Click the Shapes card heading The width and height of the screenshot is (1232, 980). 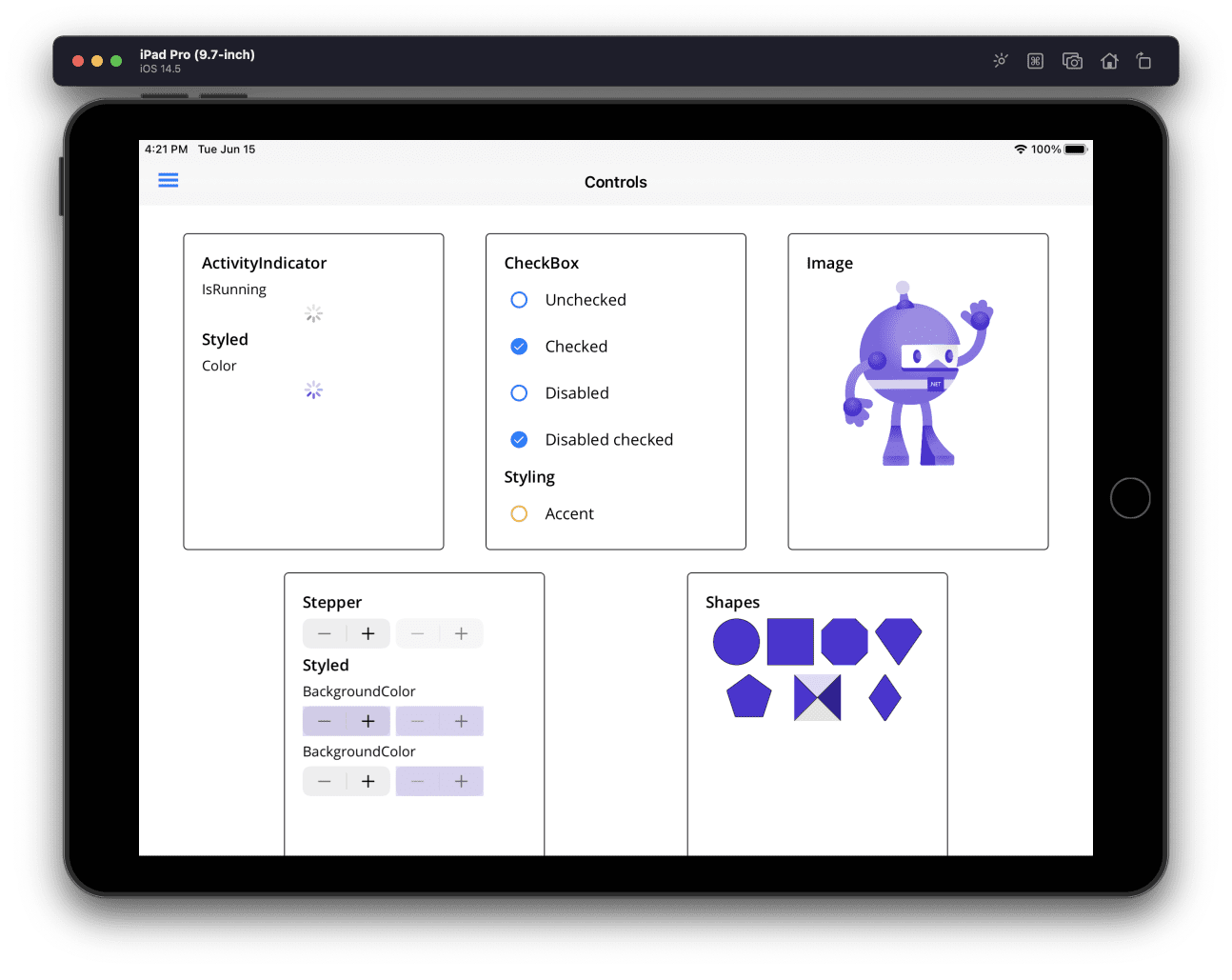pyautogui.click(x=733, y=603)
